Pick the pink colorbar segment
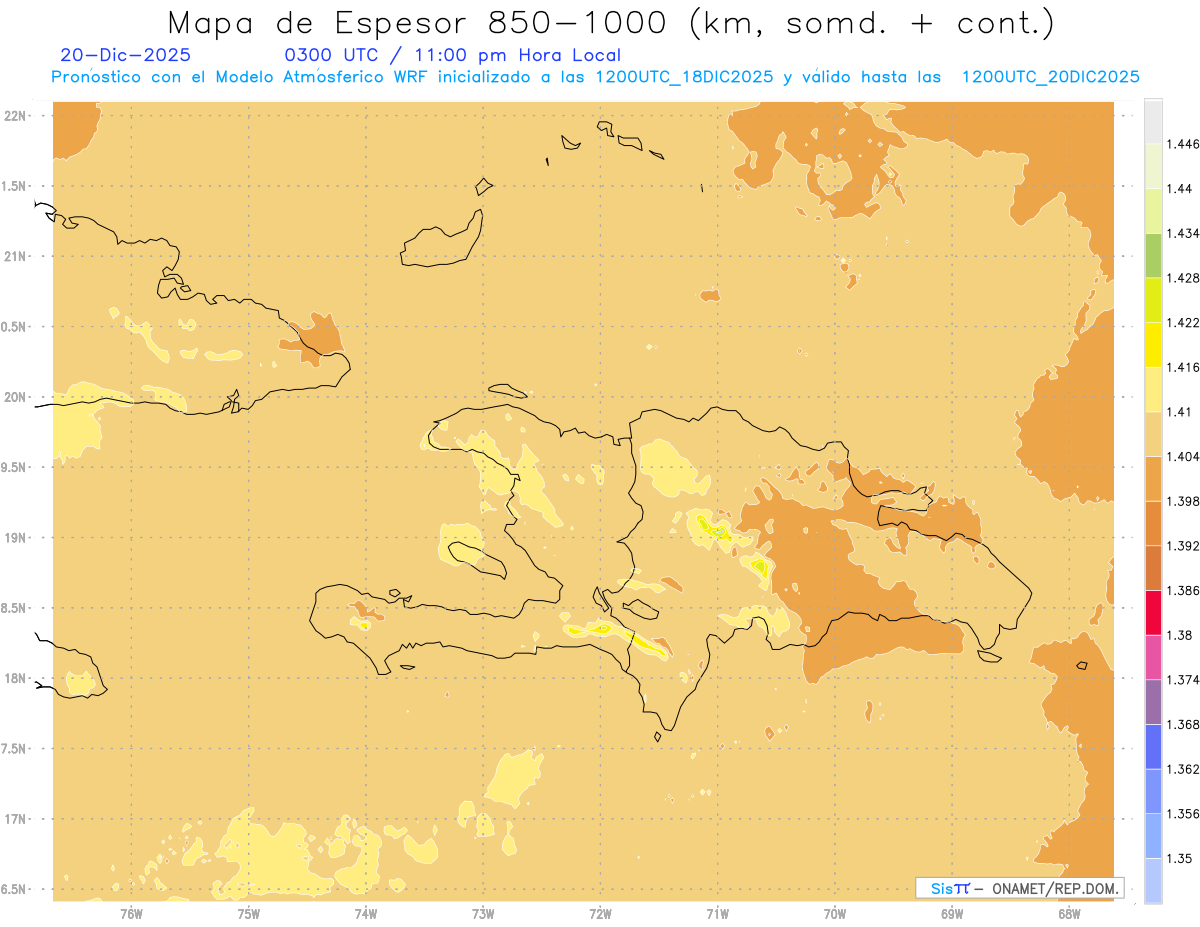The image size is (1200, 927). click(1152, 658)
